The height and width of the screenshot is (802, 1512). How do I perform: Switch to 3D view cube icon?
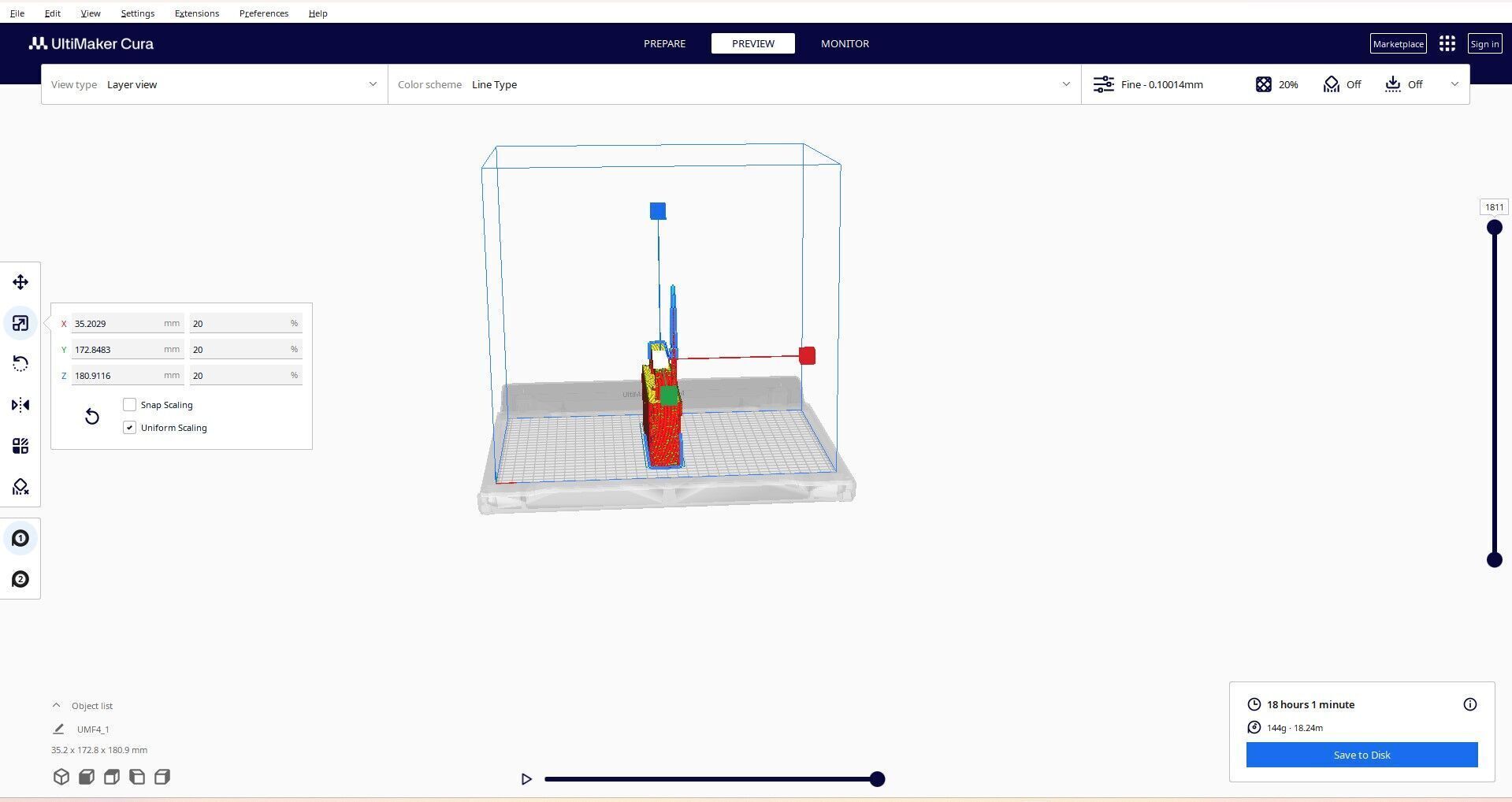click(61, 777)
